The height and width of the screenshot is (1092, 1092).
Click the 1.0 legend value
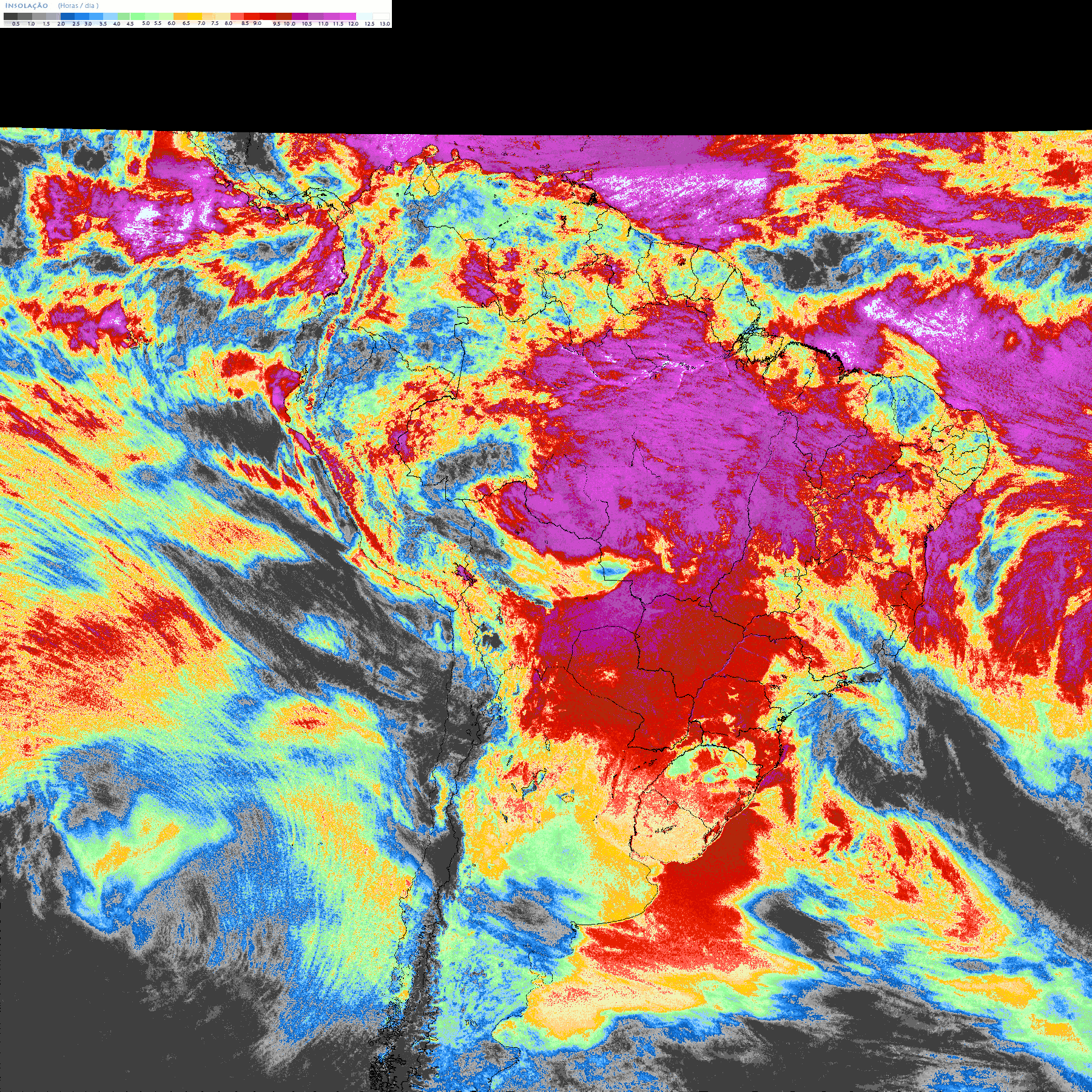[31, 24]
